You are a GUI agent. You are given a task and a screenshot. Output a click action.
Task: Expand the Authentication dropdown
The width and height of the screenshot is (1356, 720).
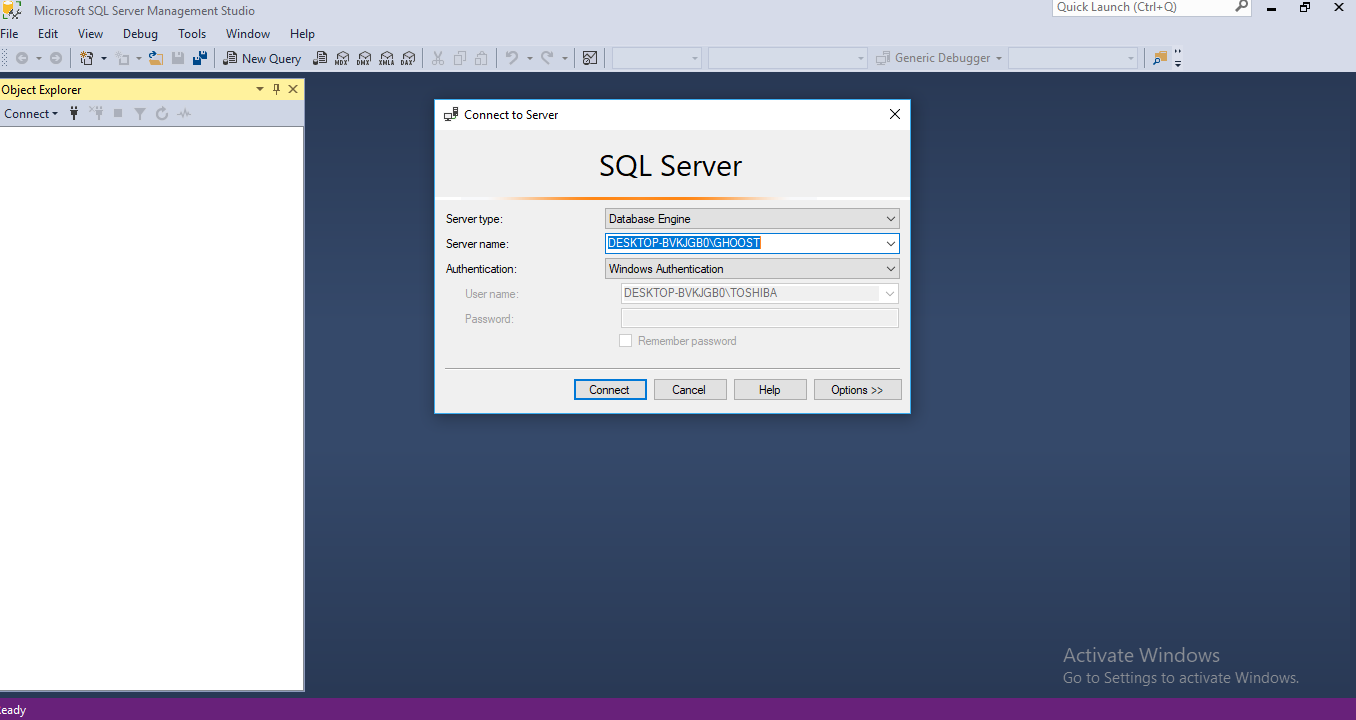(889, 268)
